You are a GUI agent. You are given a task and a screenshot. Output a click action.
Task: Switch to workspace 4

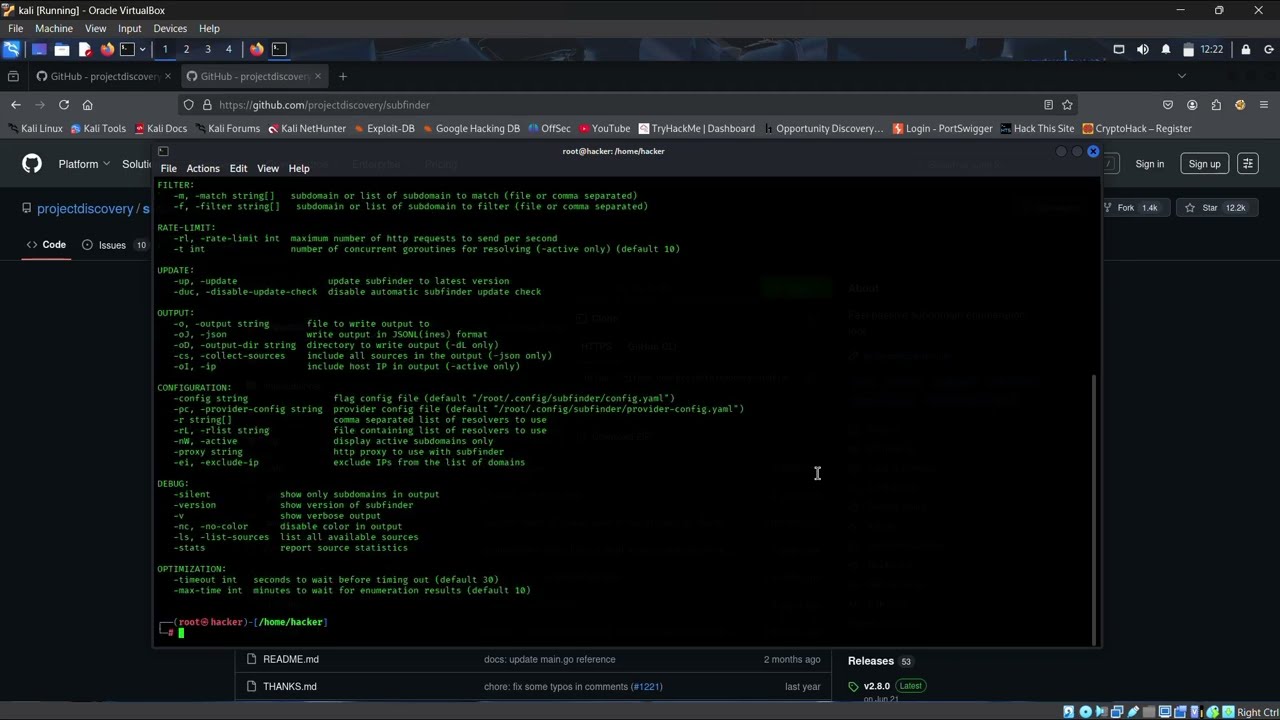pos(228,49)
